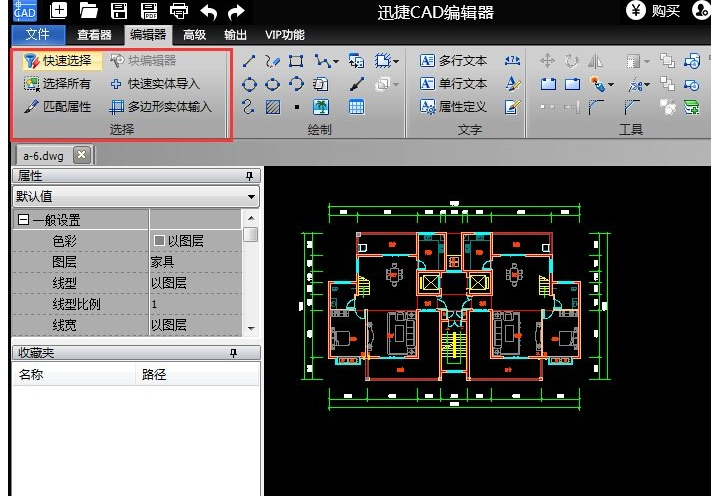Choose the Match Properties (匹配属性) tool
The height and width of the screenshot is (496, 712).
[58, 106]
